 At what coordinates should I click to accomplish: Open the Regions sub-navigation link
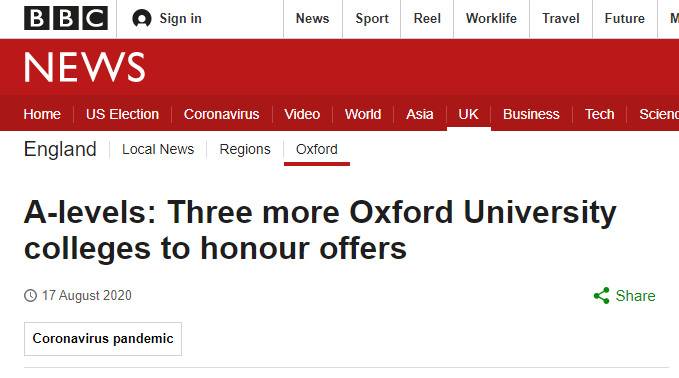click(245, 149)
